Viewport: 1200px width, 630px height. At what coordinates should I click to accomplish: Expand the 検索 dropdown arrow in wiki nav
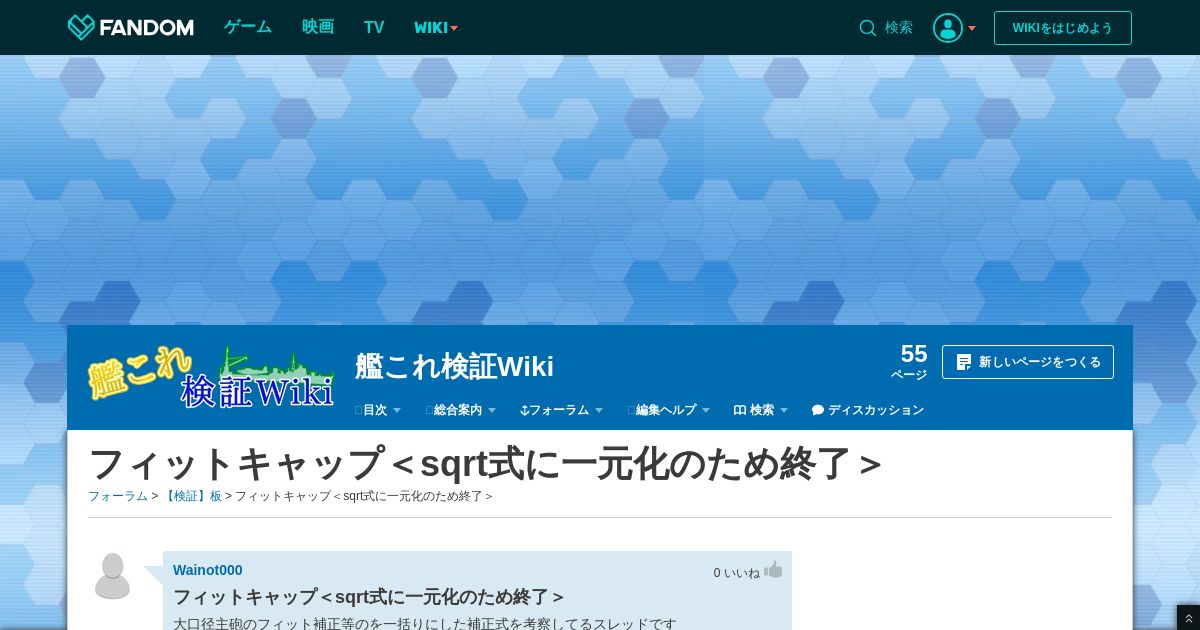tap(784, 410)
